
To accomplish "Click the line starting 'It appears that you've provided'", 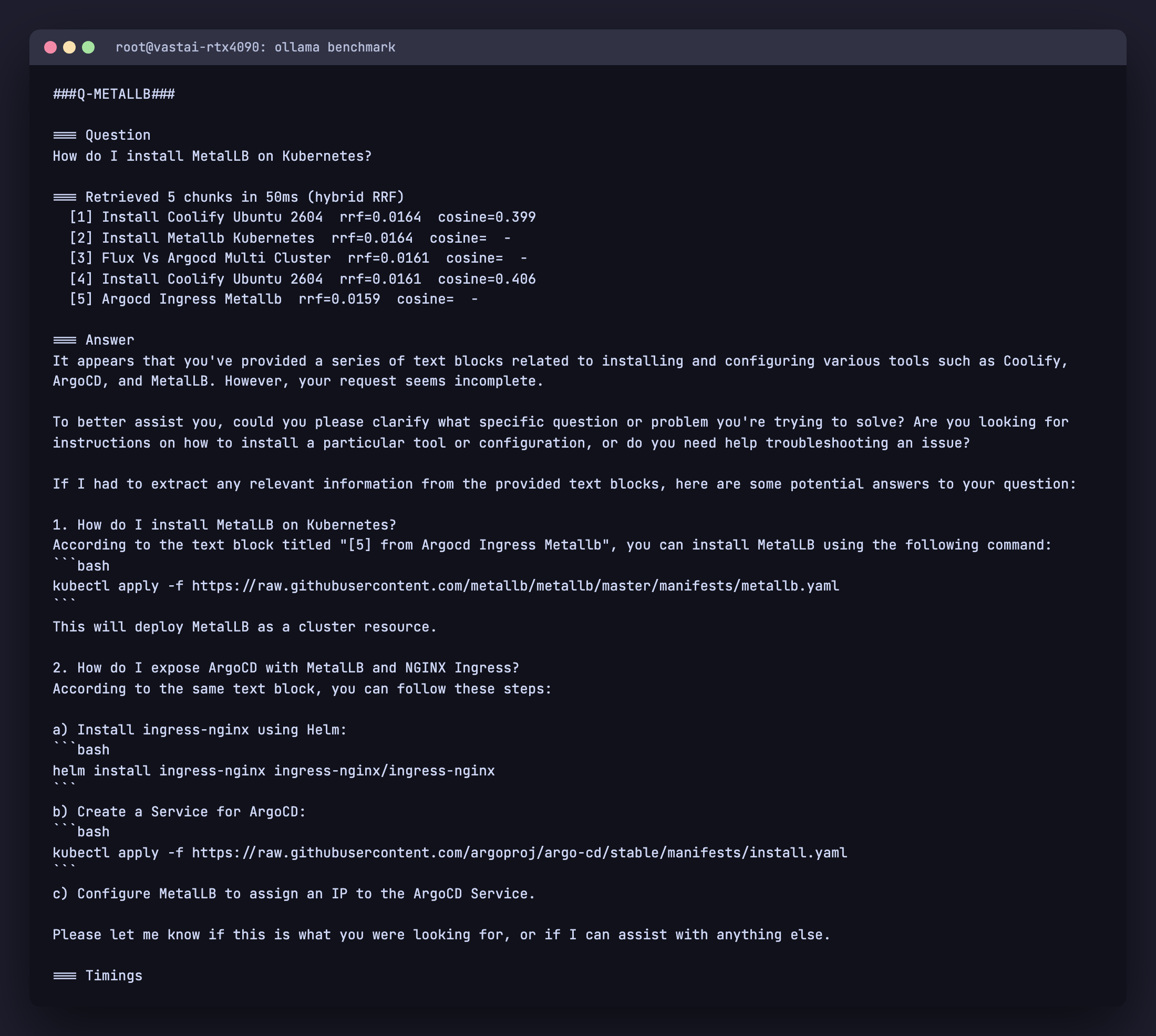I will click(561, 361).
